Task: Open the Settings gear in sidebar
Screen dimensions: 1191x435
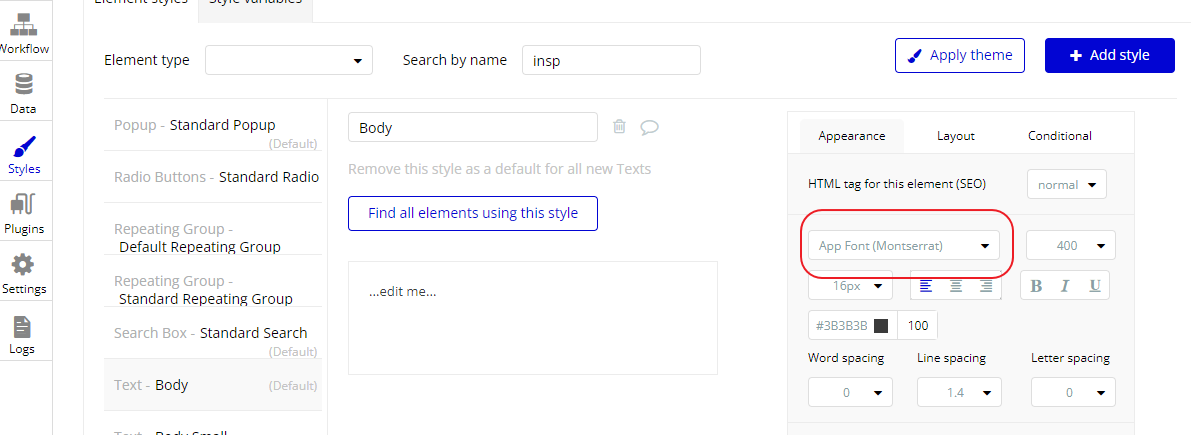Action: point(24,273)
